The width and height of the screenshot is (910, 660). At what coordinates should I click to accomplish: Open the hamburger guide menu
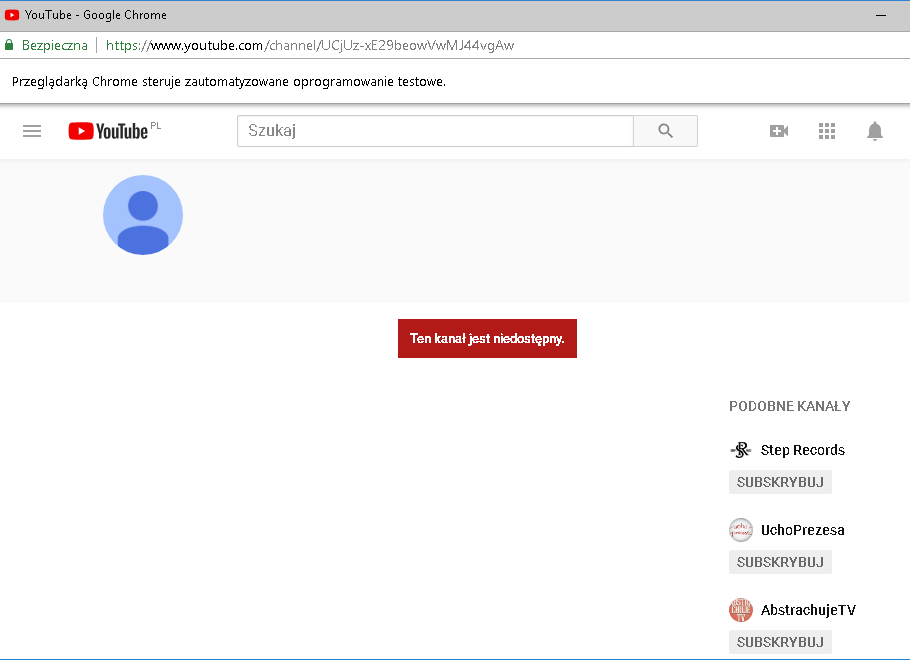32,131
